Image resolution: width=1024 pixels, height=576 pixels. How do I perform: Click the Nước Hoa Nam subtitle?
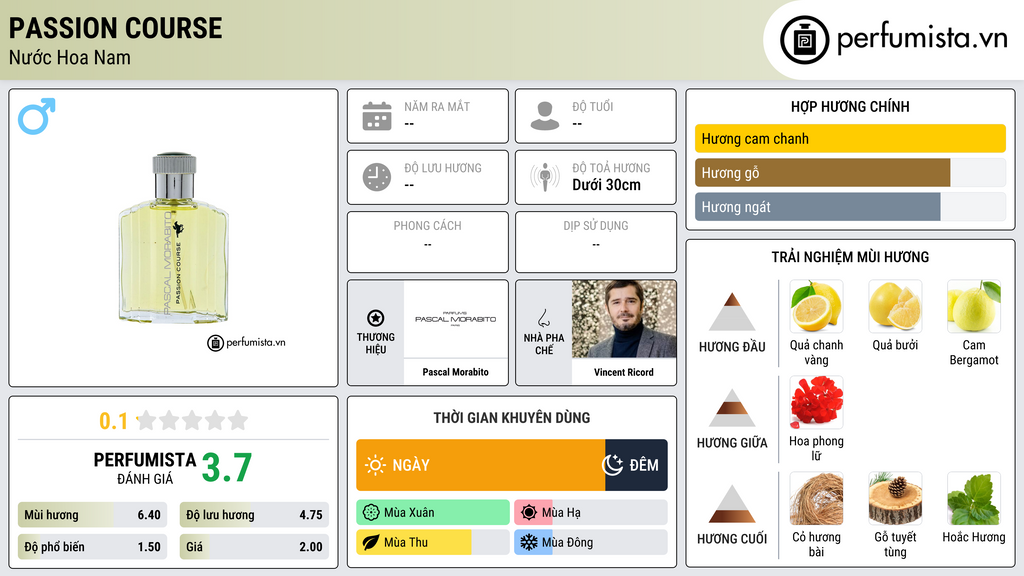(70, 57)
